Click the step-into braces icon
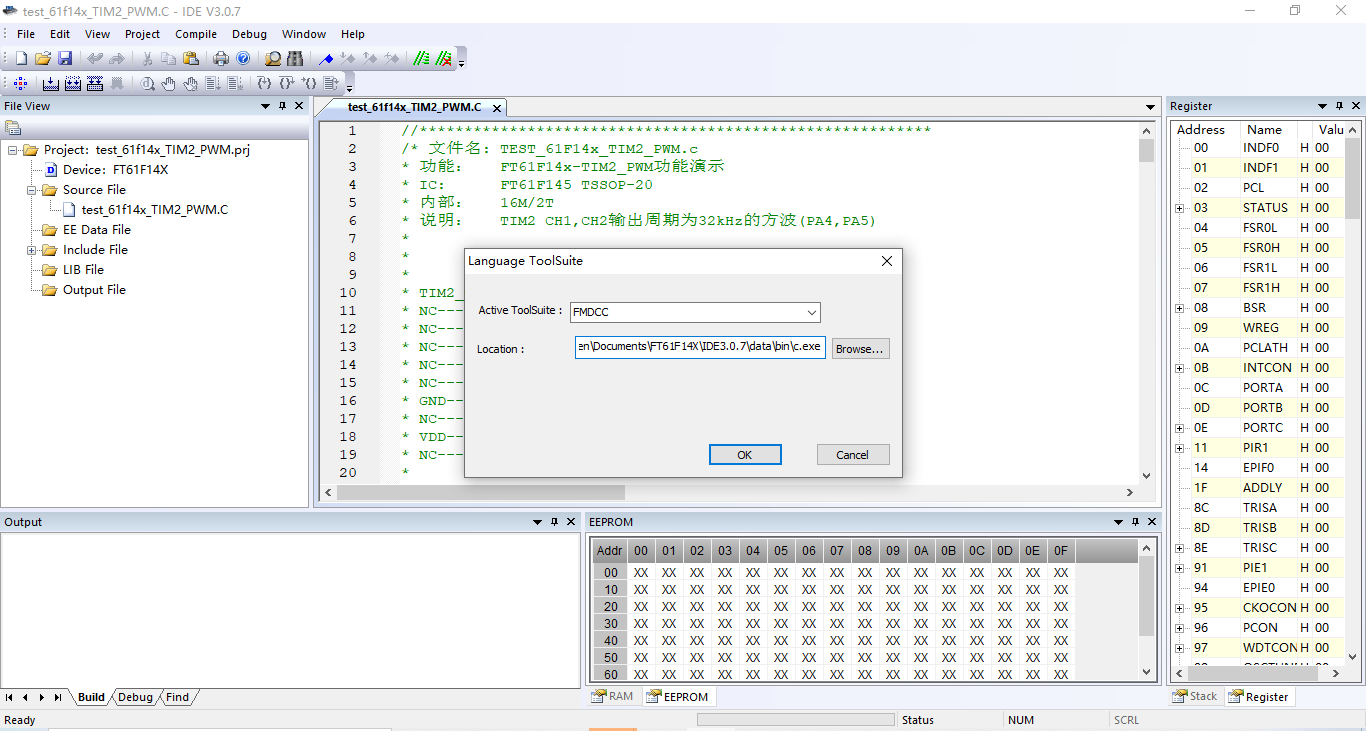The width and height of the screenshot is (1366, 731). tap(264, 83)
